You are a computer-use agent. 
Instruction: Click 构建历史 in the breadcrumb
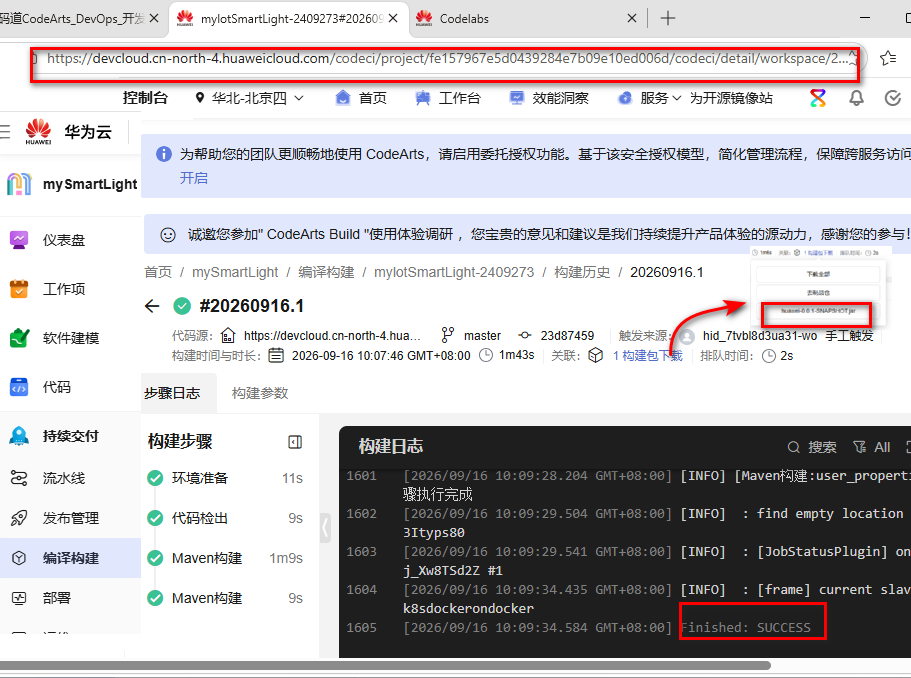582,272
